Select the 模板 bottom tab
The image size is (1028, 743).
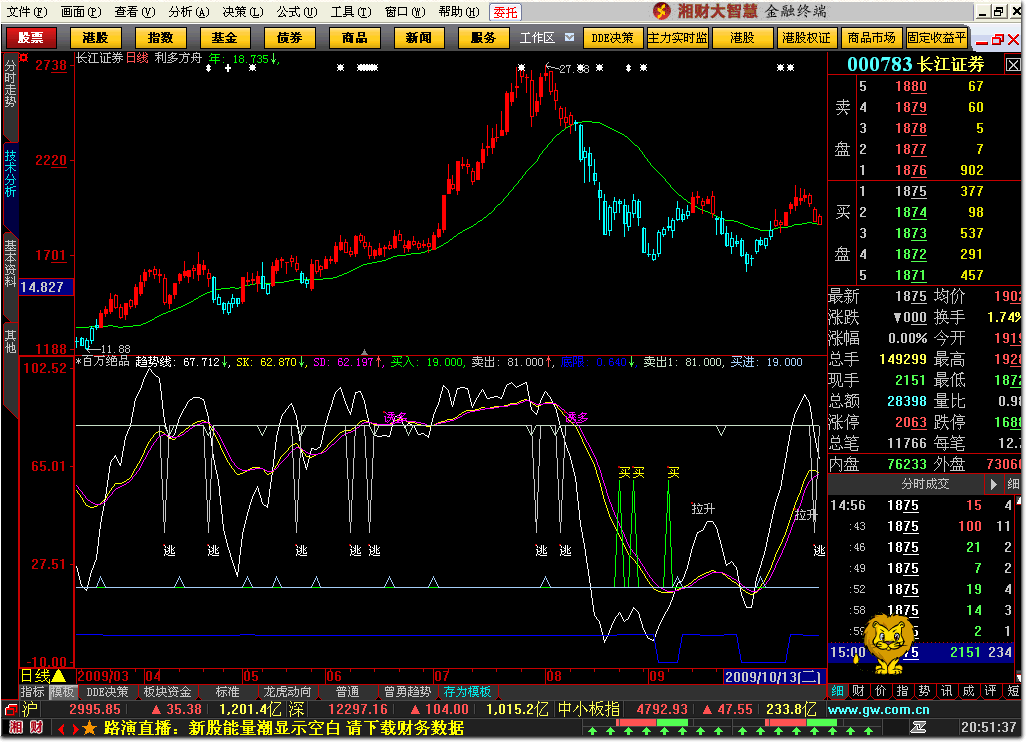[x=63, y=692]
